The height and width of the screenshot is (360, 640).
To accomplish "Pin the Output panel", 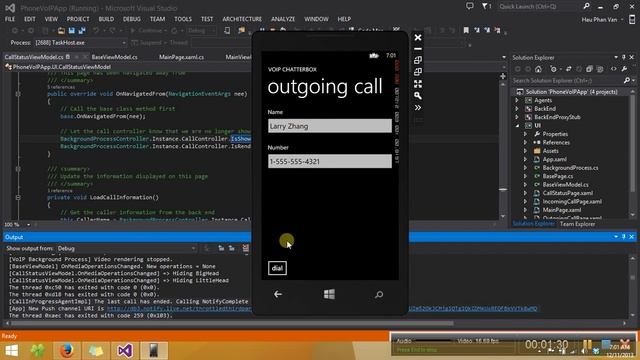I will pos(624,237).
